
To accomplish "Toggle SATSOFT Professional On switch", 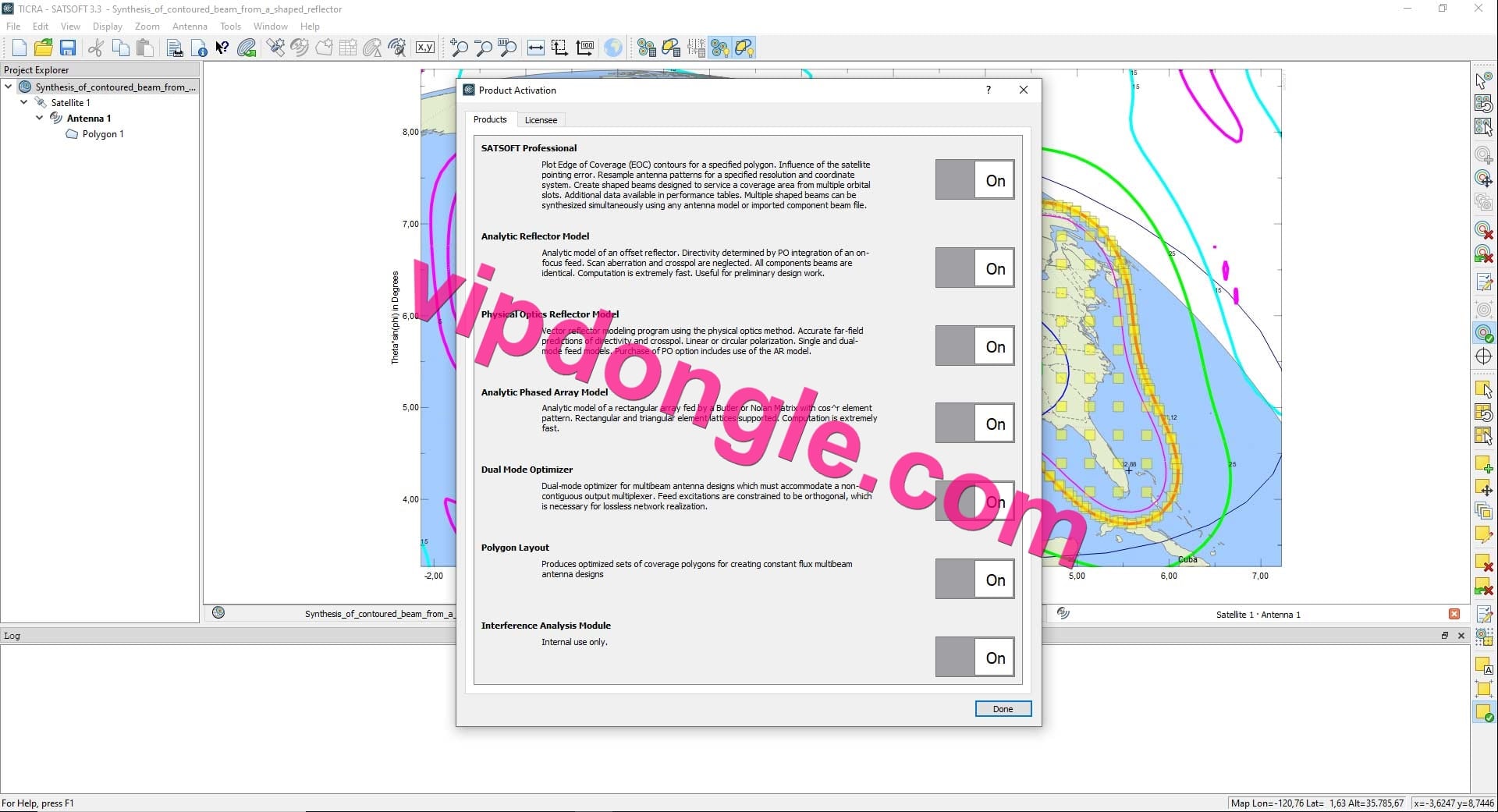I will pyautogui.click(x=974, y=180).
